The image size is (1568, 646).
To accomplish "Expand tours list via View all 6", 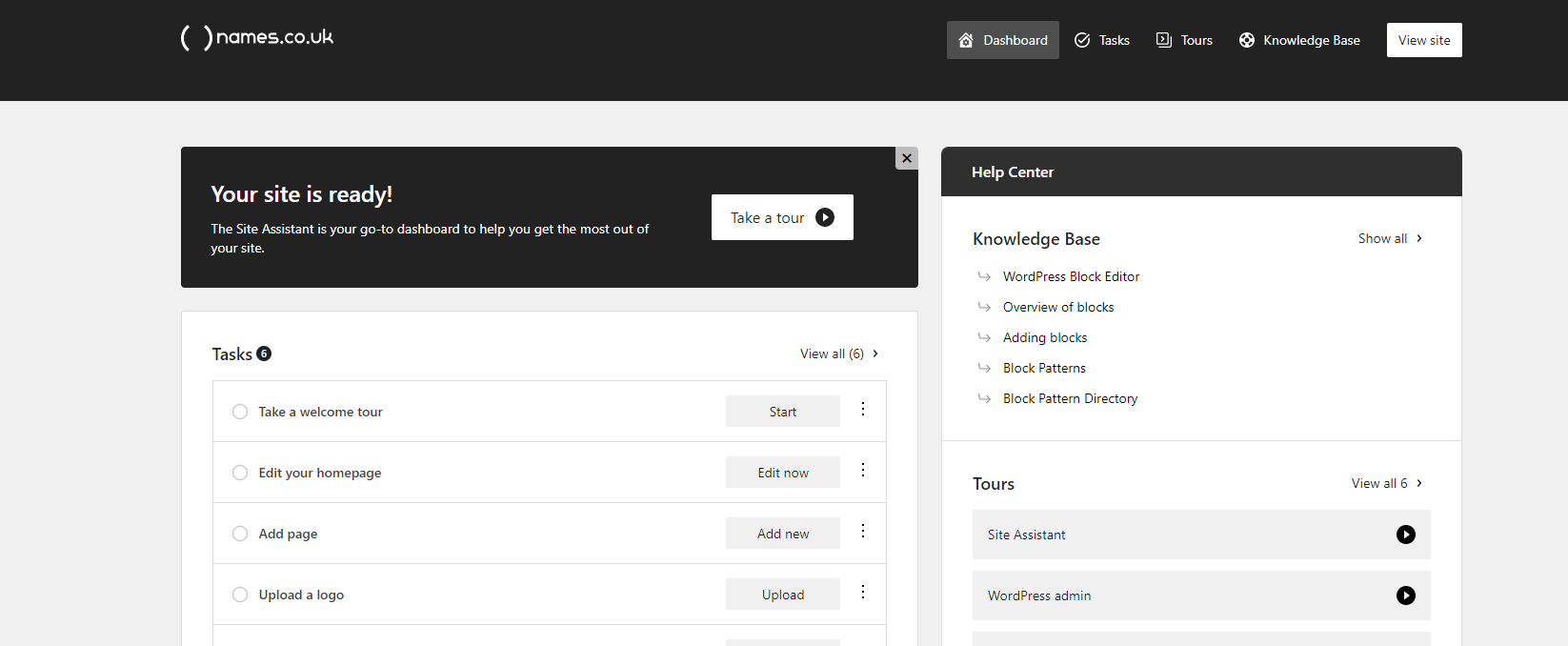I will (1386, 483).
